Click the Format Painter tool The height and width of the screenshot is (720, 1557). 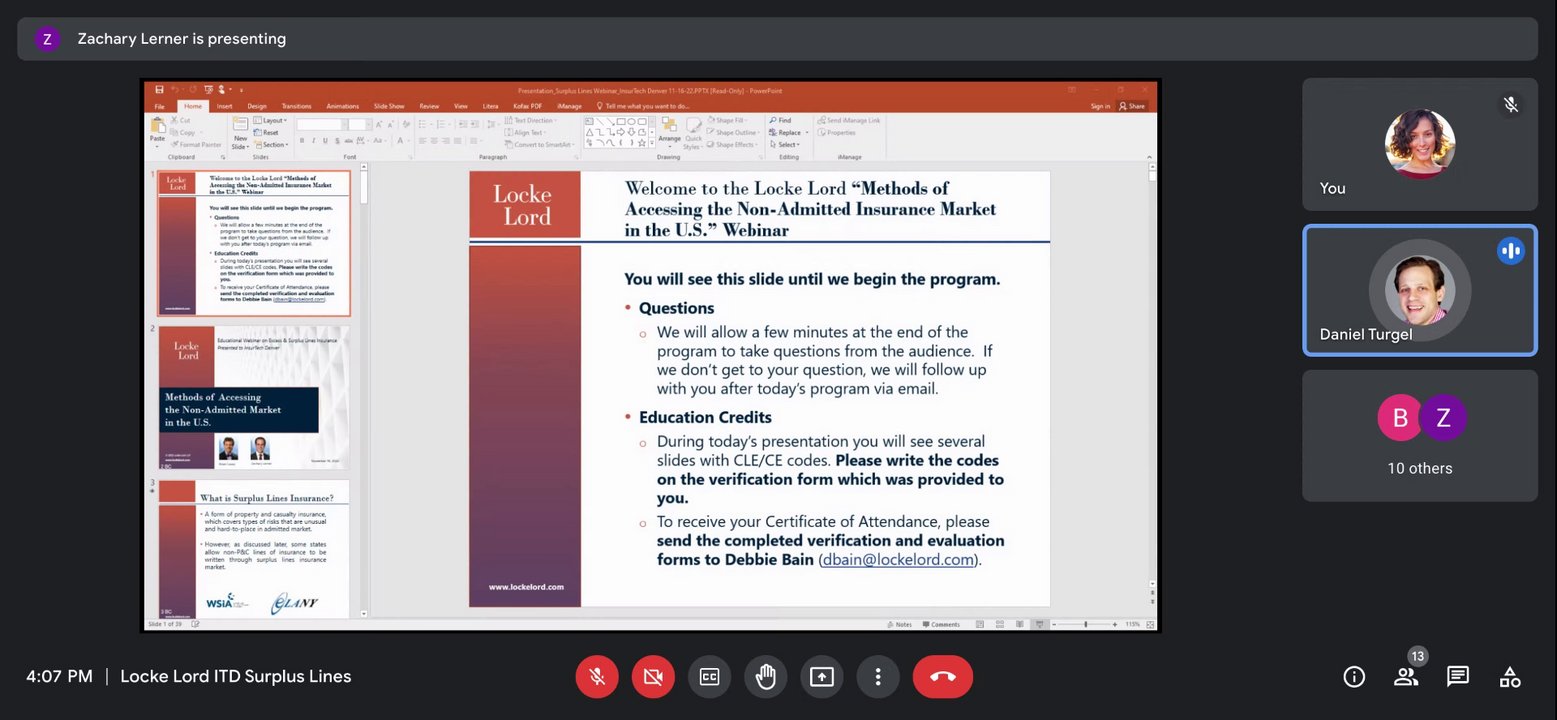(196, 145)
